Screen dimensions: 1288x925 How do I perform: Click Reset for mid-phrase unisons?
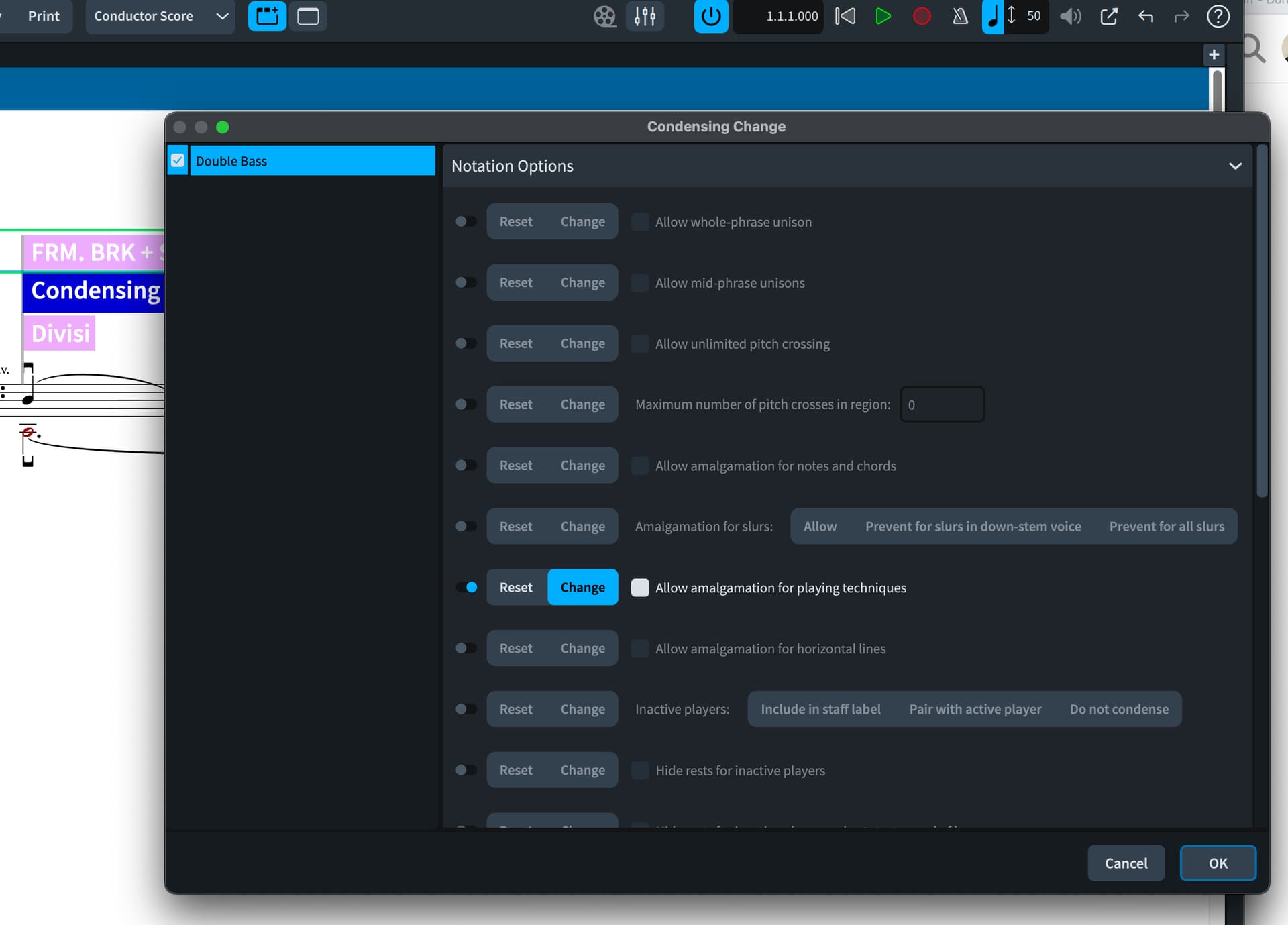click(516, 282)
